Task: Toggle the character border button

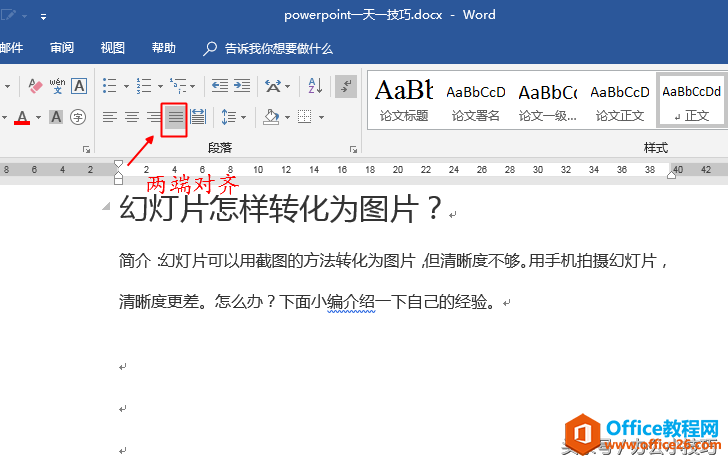Action: point(78,86)
